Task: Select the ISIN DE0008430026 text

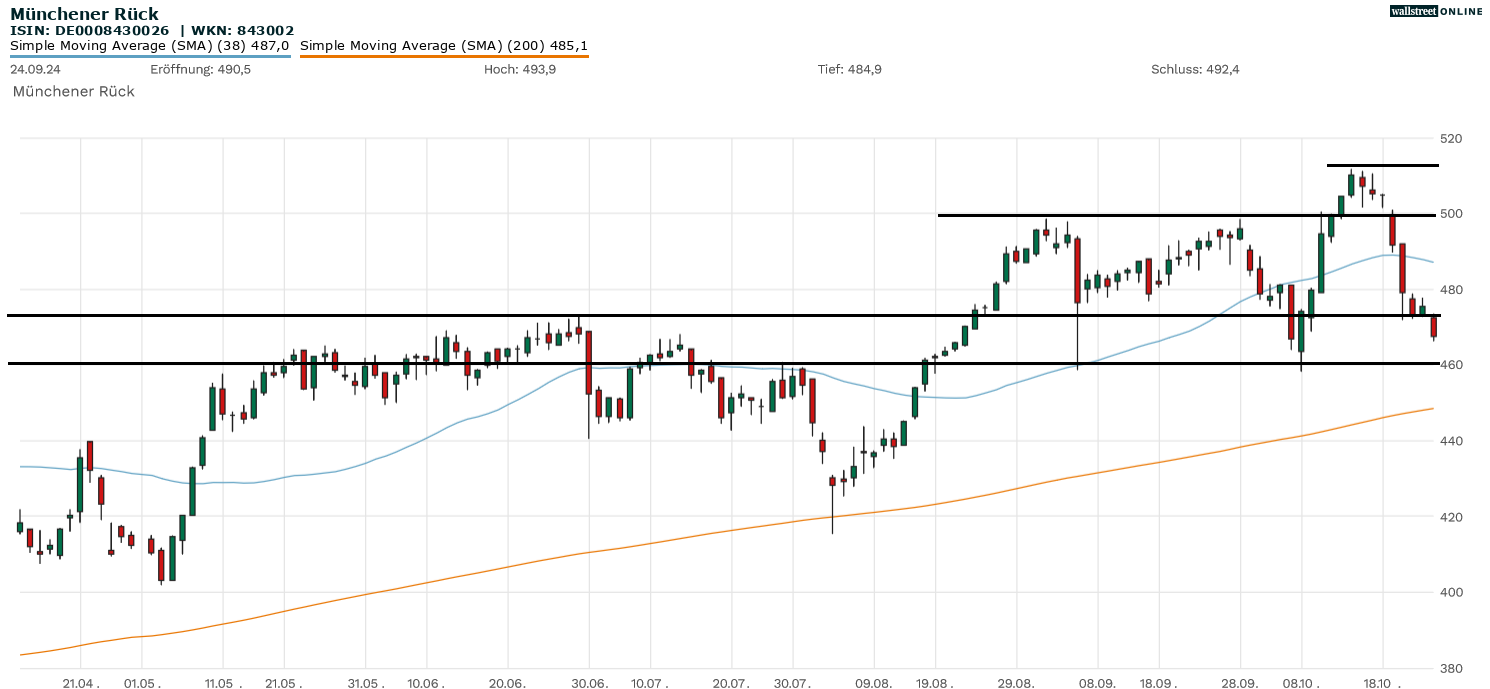Action: click(x=90, y=30)
